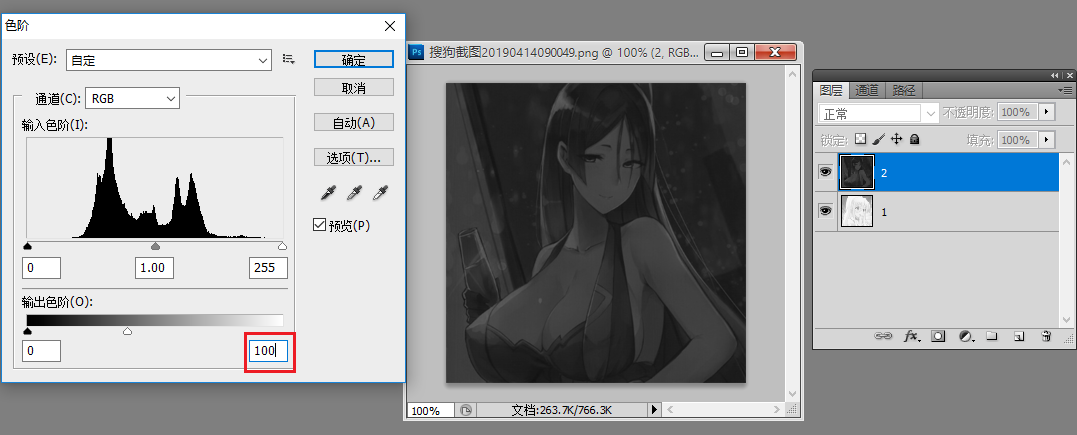This screenshot has width=1077, height=435.
Task: Switch to the 通道 tab
Action: [x=867, y=90]
